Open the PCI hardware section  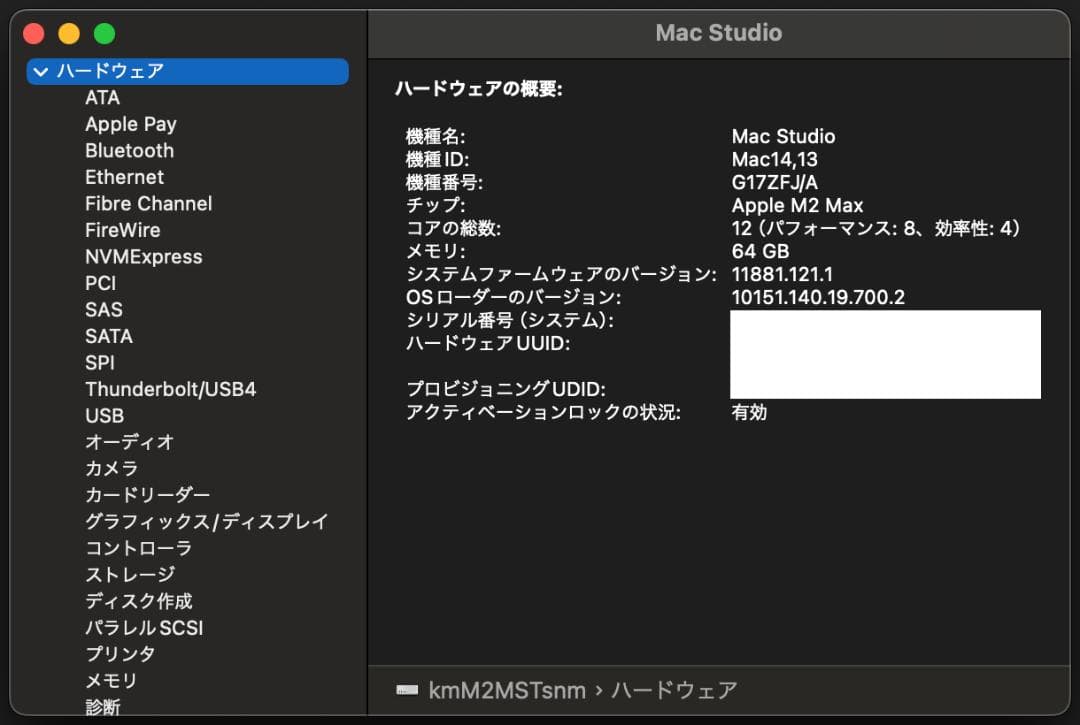coord(100,283)
